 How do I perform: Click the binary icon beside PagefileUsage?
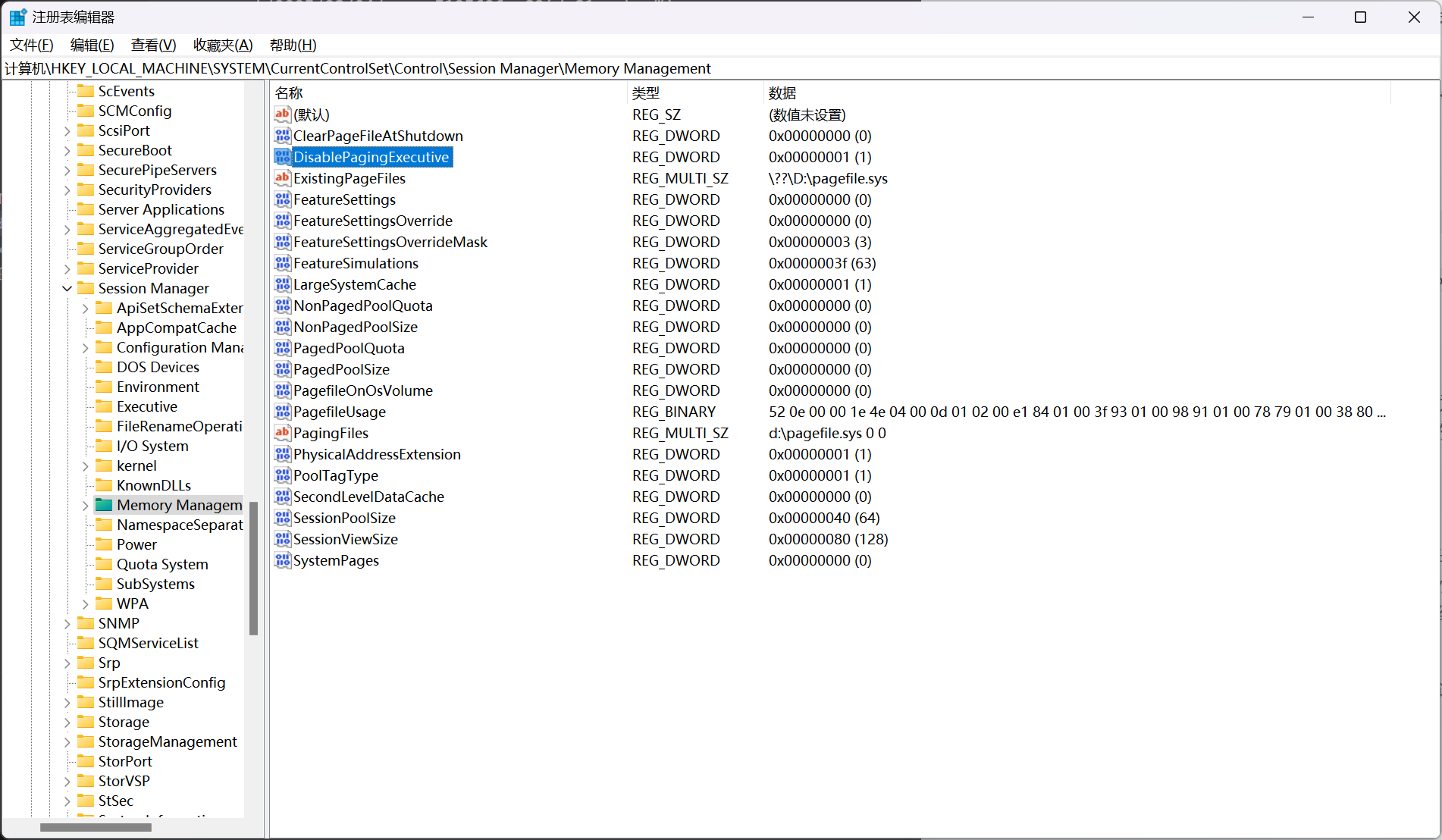(282, 412)
